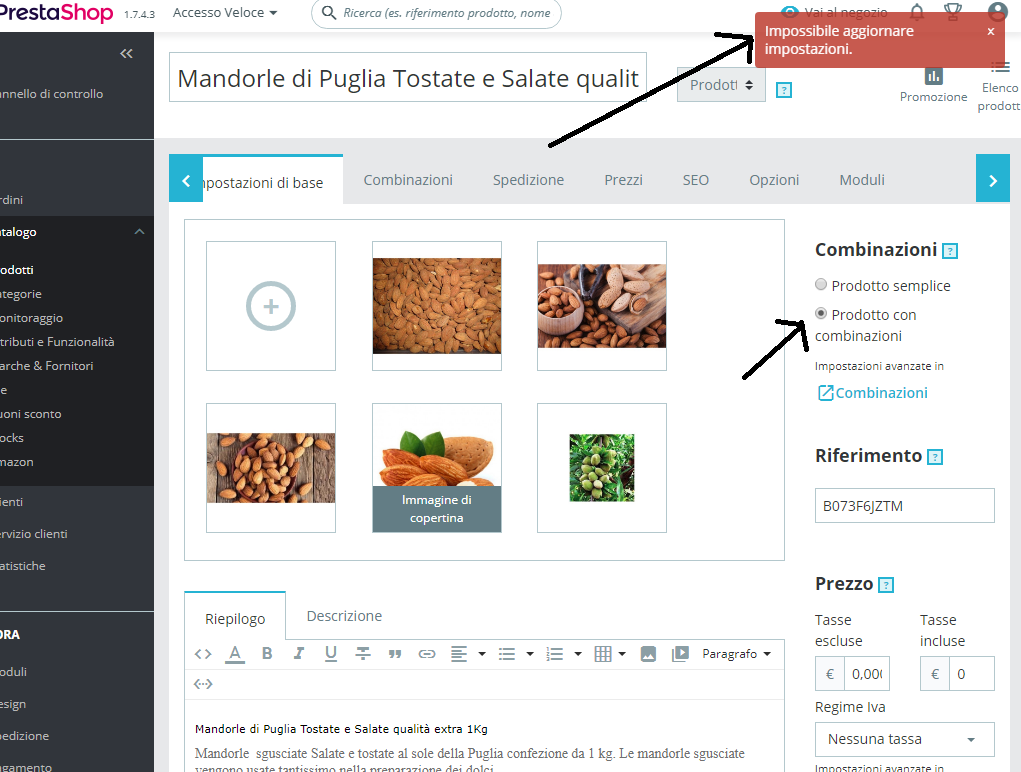
Task: Collapse the sidebar with double-chevron icon
Action: [x=126, y=53]
